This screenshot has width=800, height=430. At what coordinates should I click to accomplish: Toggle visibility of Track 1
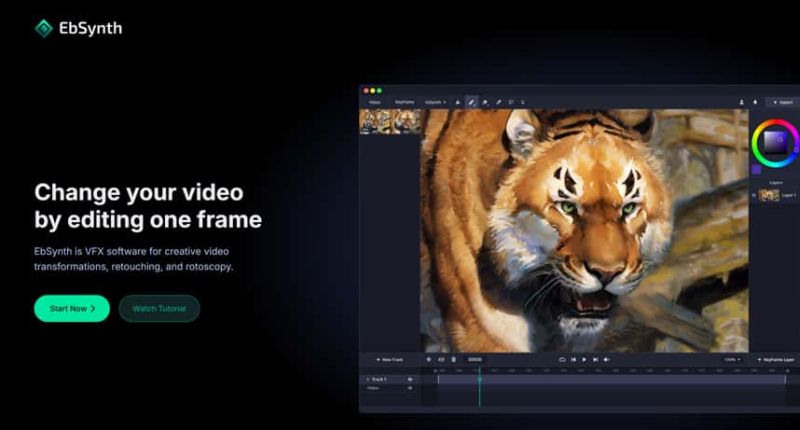point(410,379)
